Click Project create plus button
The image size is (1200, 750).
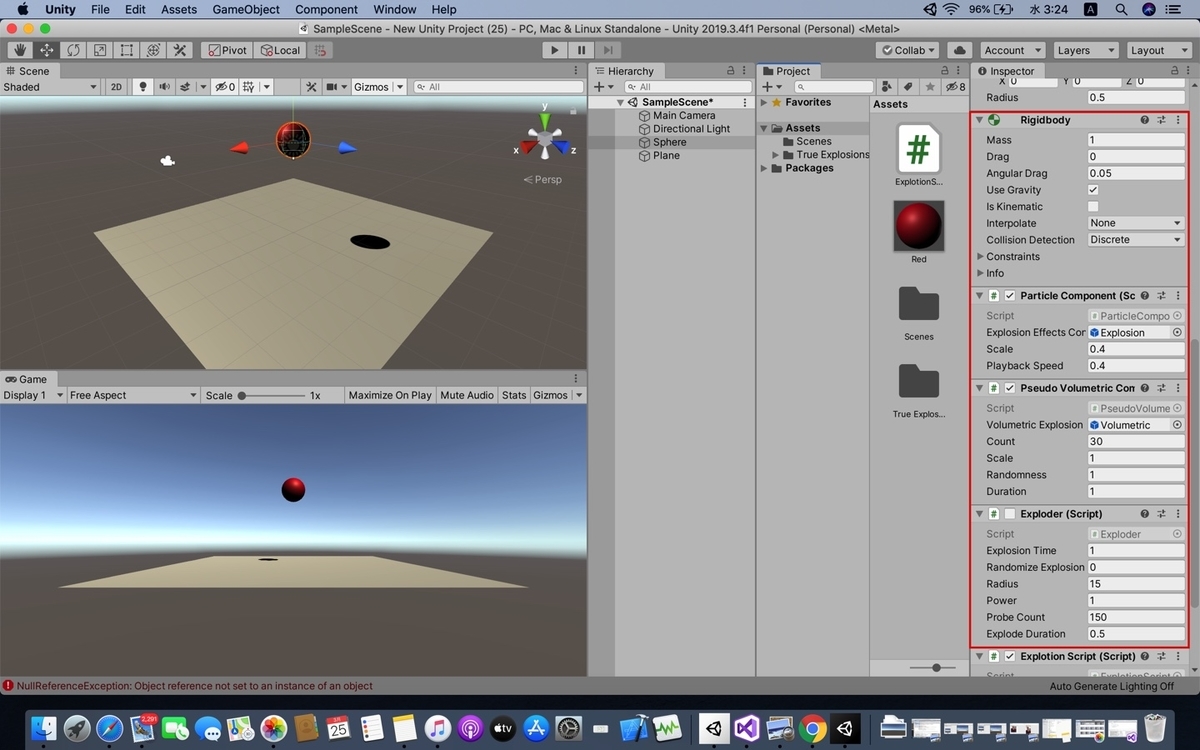tap(767, 87)
